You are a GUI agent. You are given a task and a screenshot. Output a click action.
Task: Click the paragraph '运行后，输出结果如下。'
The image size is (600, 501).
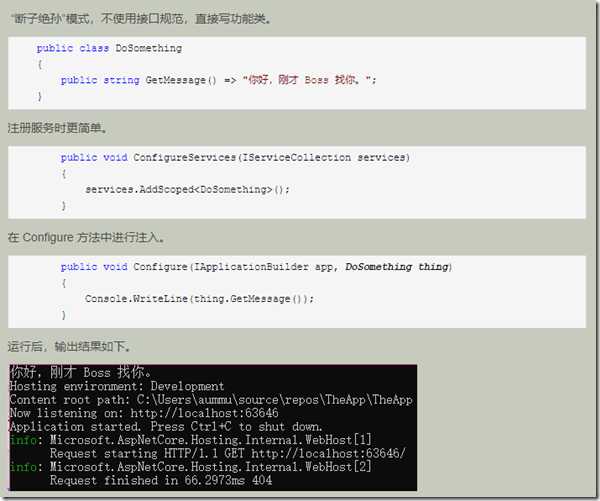tap(69, 347)
